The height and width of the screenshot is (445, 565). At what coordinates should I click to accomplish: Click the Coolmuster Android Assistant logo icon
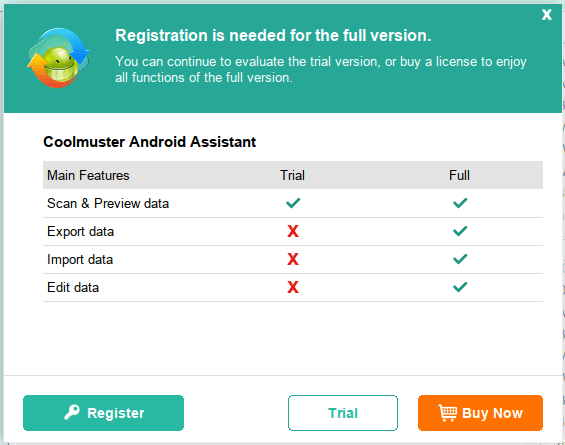pyautogui.click(x=58, y=58)
